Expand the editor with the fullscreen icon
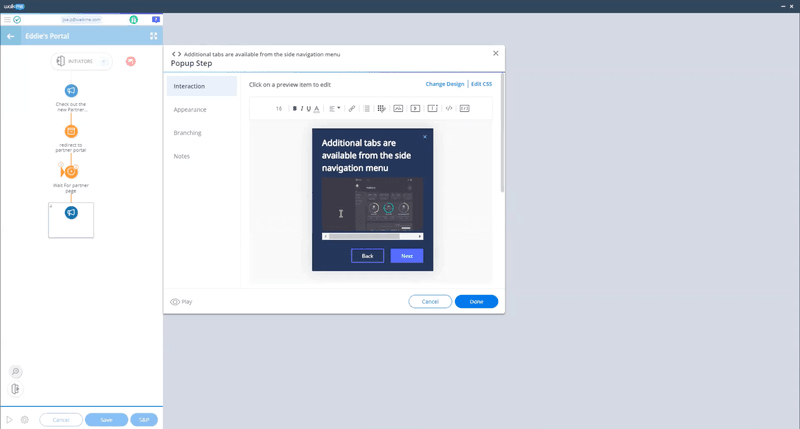The height and width of the screenshot is (429, 800). point(153,37)
